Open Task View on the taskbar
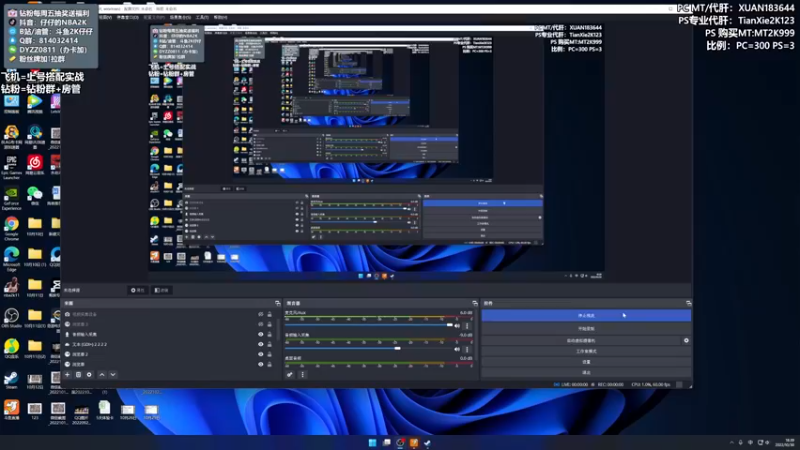This screenshot has height=450, width=800. point(387,442)
